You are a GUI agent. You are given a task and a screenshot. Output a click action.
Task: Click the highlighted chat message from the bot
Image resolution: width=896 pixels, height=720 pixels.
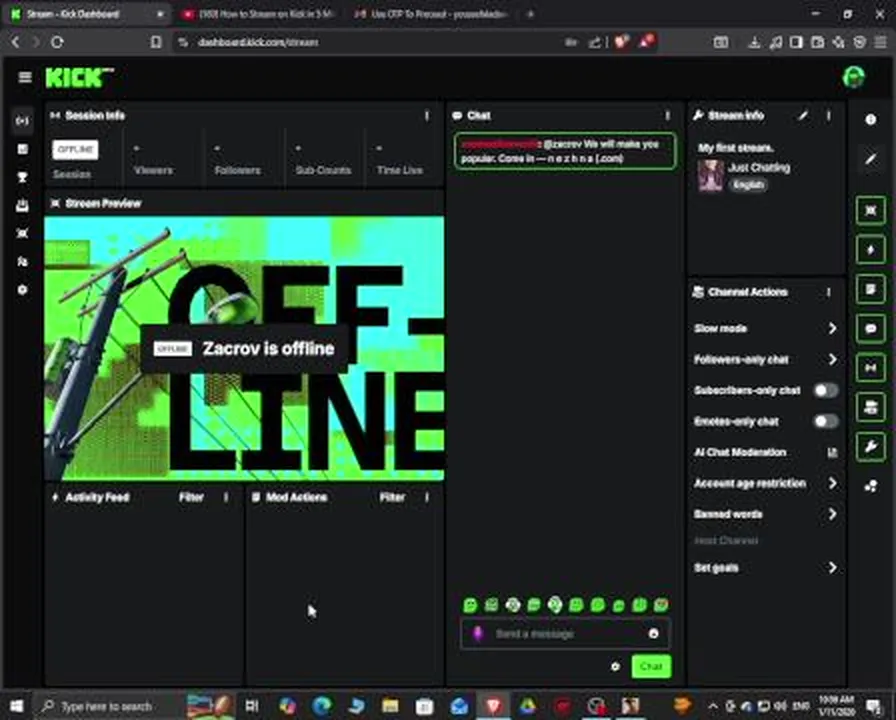[x=565, y=151]
